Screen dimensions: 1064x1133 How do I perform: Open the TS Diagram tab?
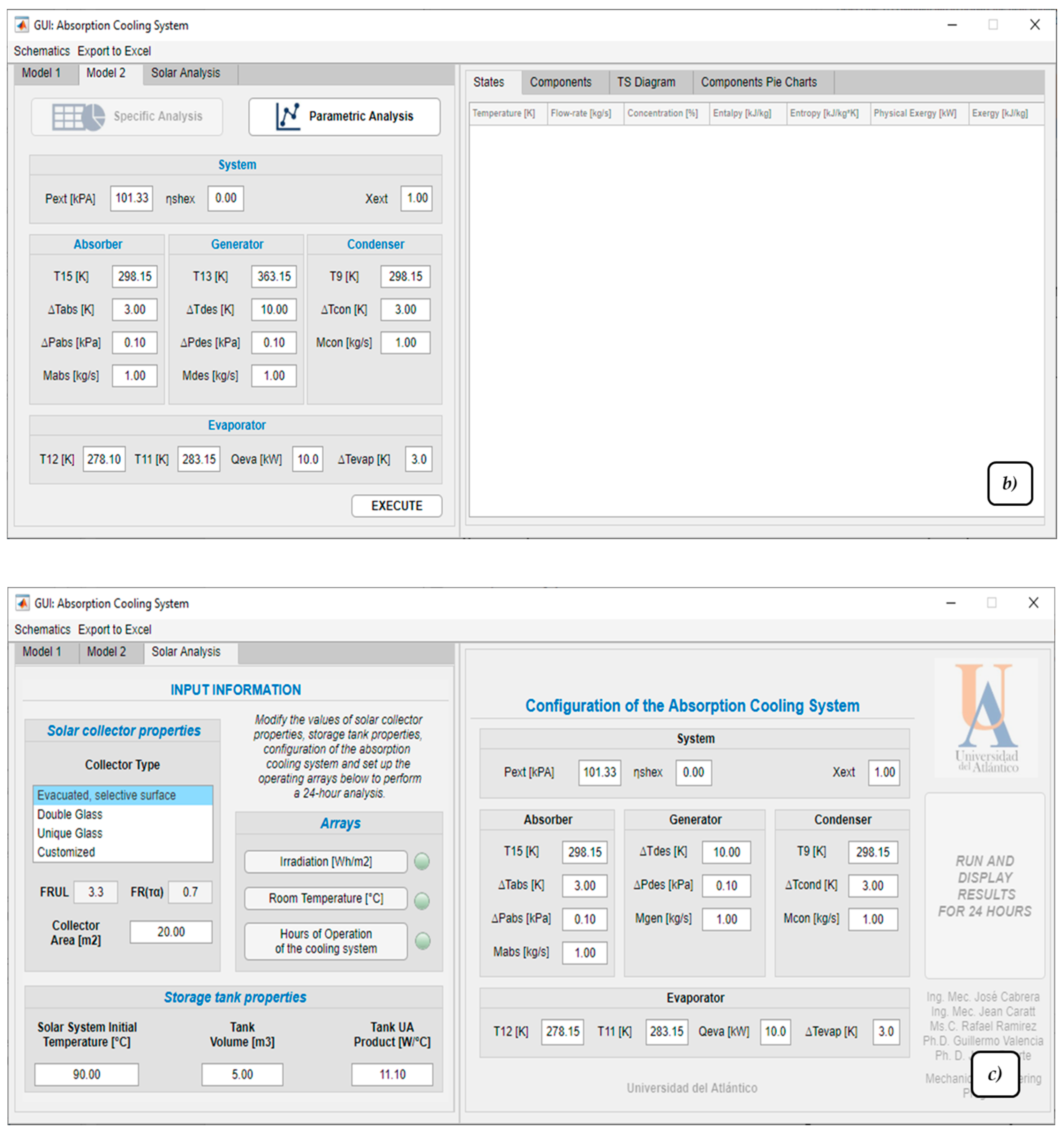pyautogui.click(x=646, y=83)
